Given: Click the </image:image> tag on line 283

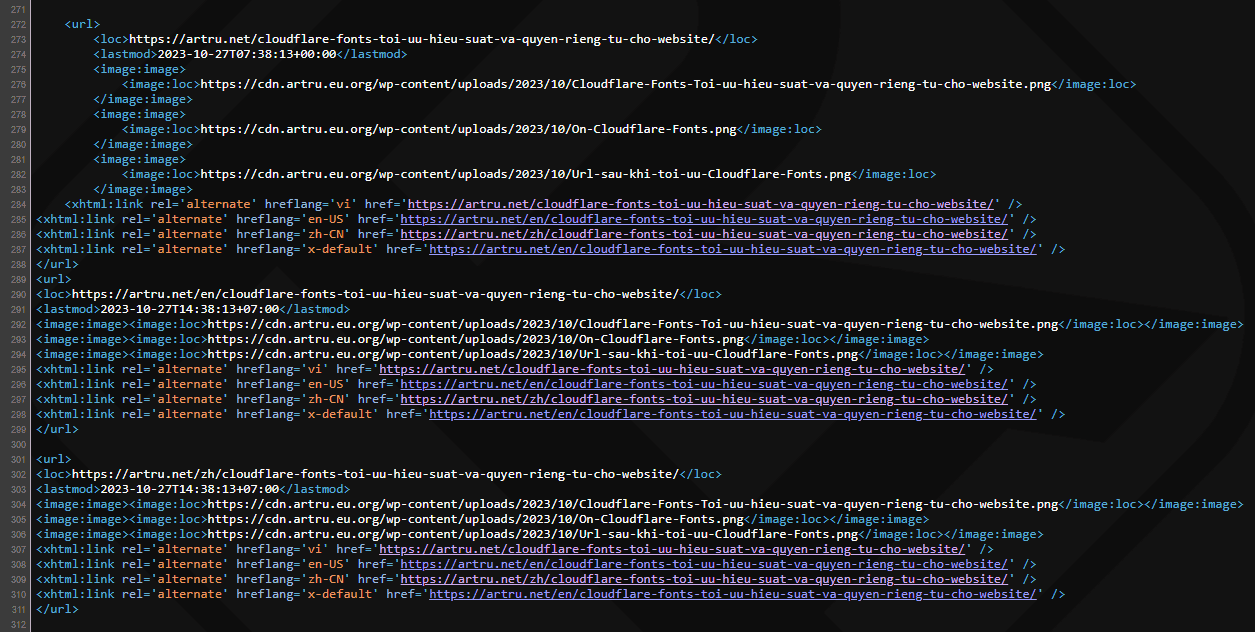Looking at the screenshot, I should click(x=143, y=189).
